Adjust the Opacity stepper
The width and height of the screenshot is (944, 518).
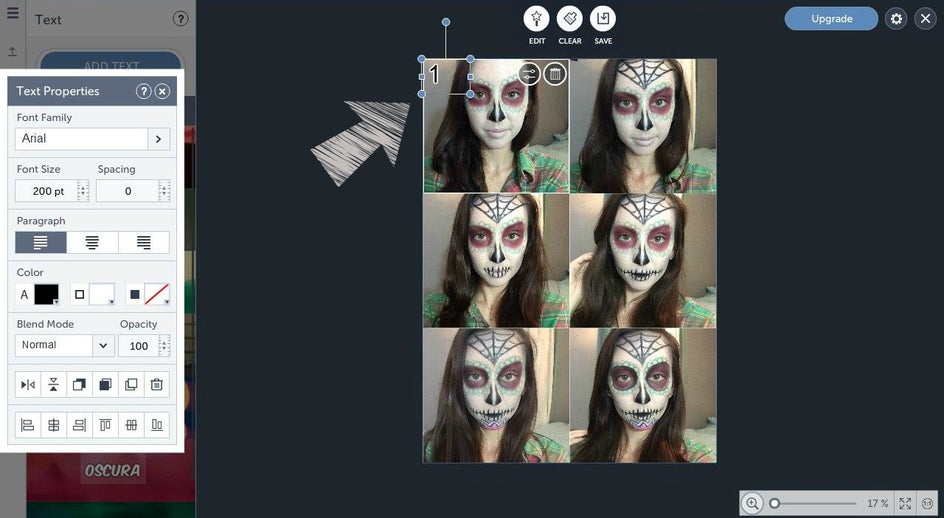click(x=164, y=346)
